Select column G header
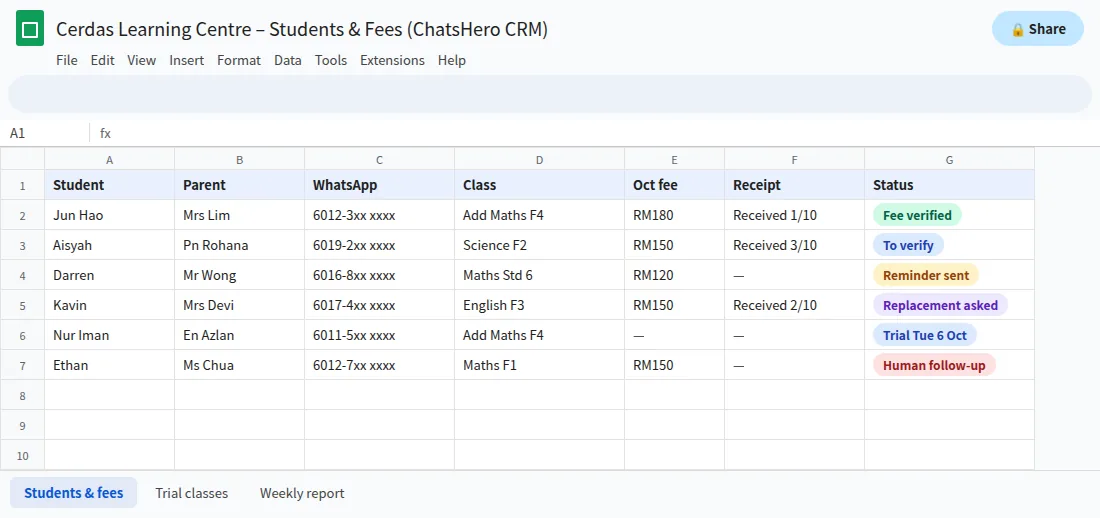The image size is (1100, 518). (x=949, y=159)
